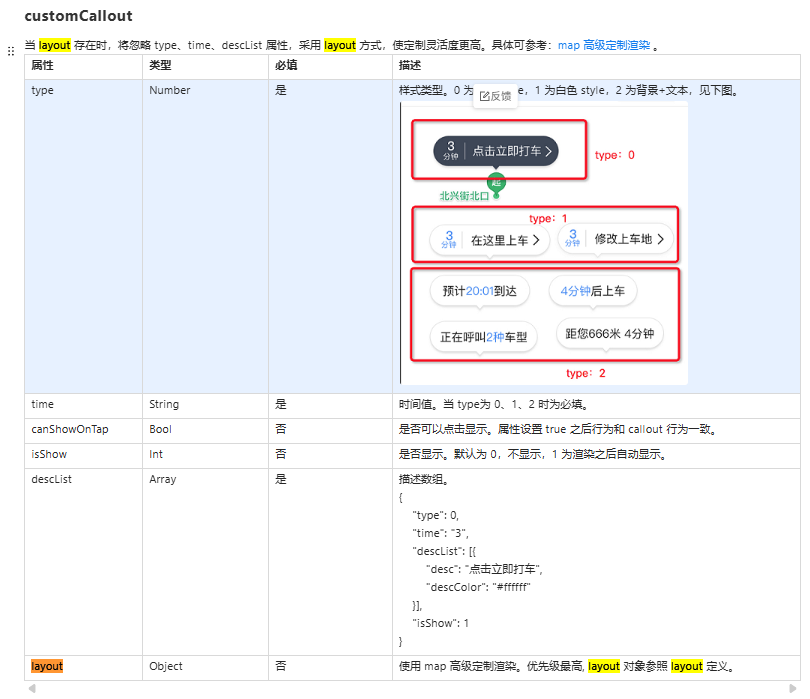Click the table drag handle icon

pyautogui.click(x=11, y=51)
